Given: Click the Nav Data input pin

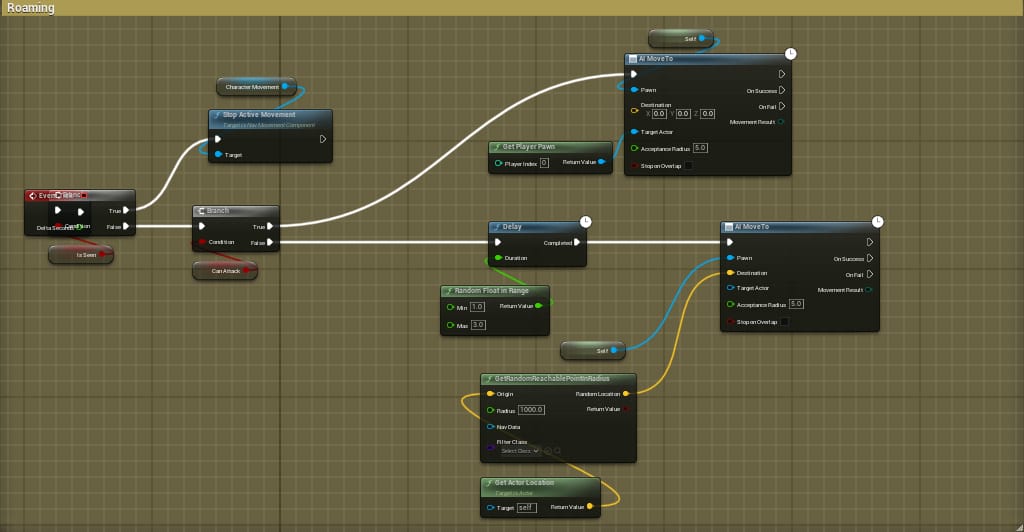Looking at the screenshot, I should (x=489, y=426).
